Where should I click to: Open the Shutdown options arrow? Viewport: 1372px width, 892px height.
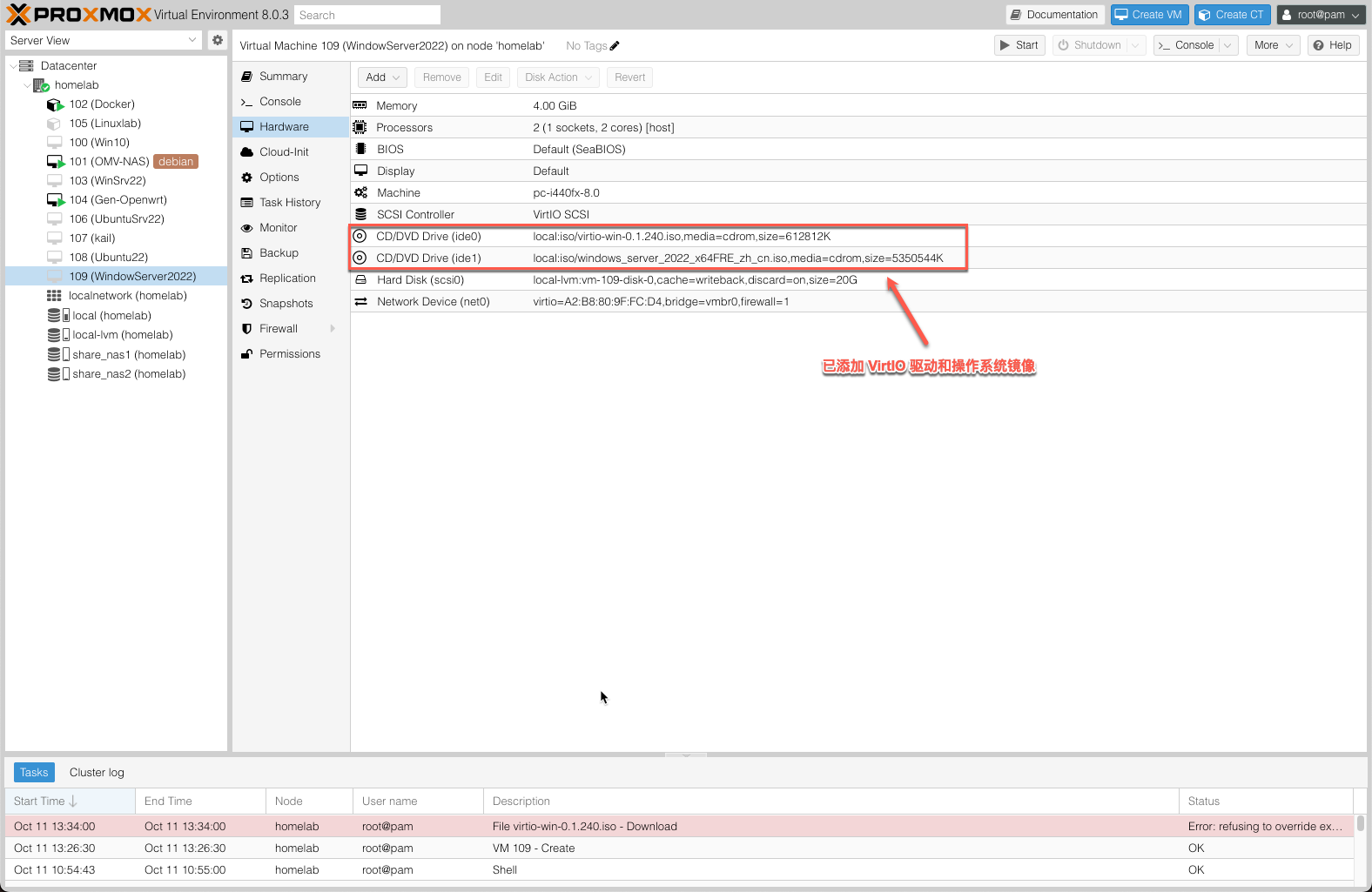[x=1135, y=45]
